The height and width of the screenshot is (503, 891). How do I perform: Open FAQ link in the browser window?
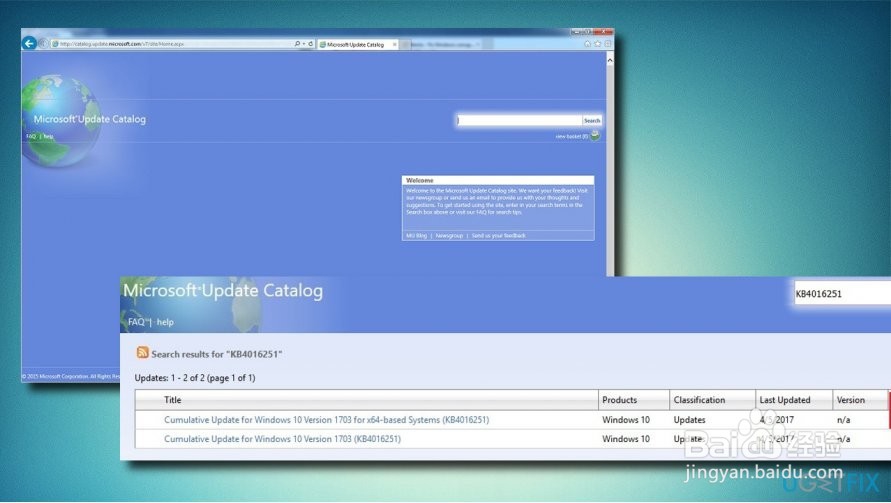pos(31,136)
